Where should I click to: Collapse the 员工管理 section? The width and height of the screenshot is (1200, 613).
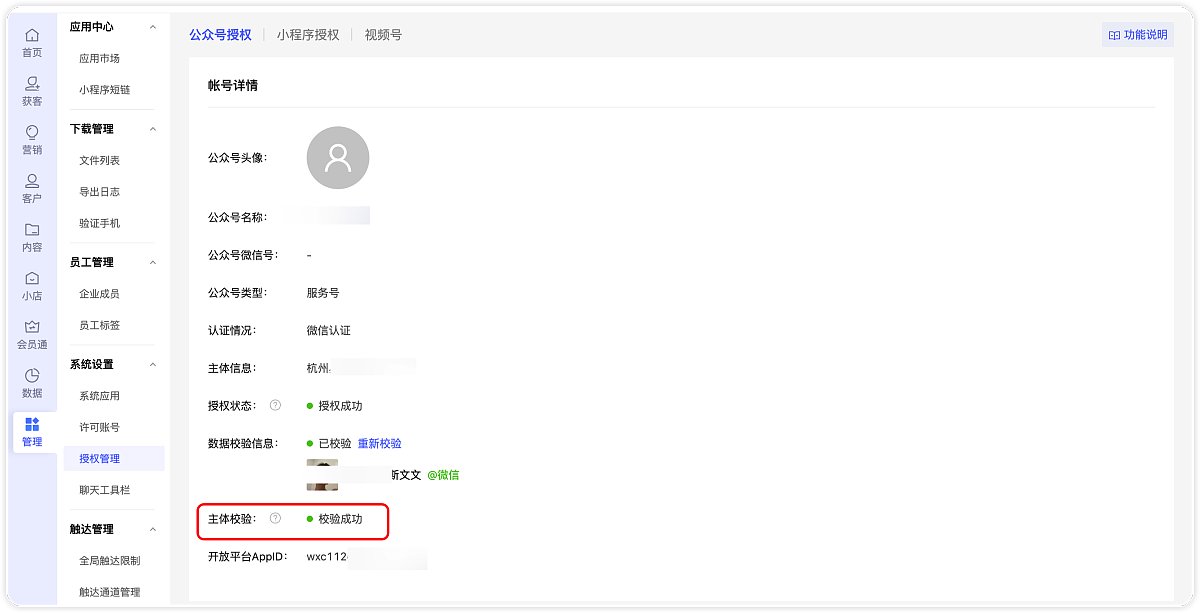153,262
